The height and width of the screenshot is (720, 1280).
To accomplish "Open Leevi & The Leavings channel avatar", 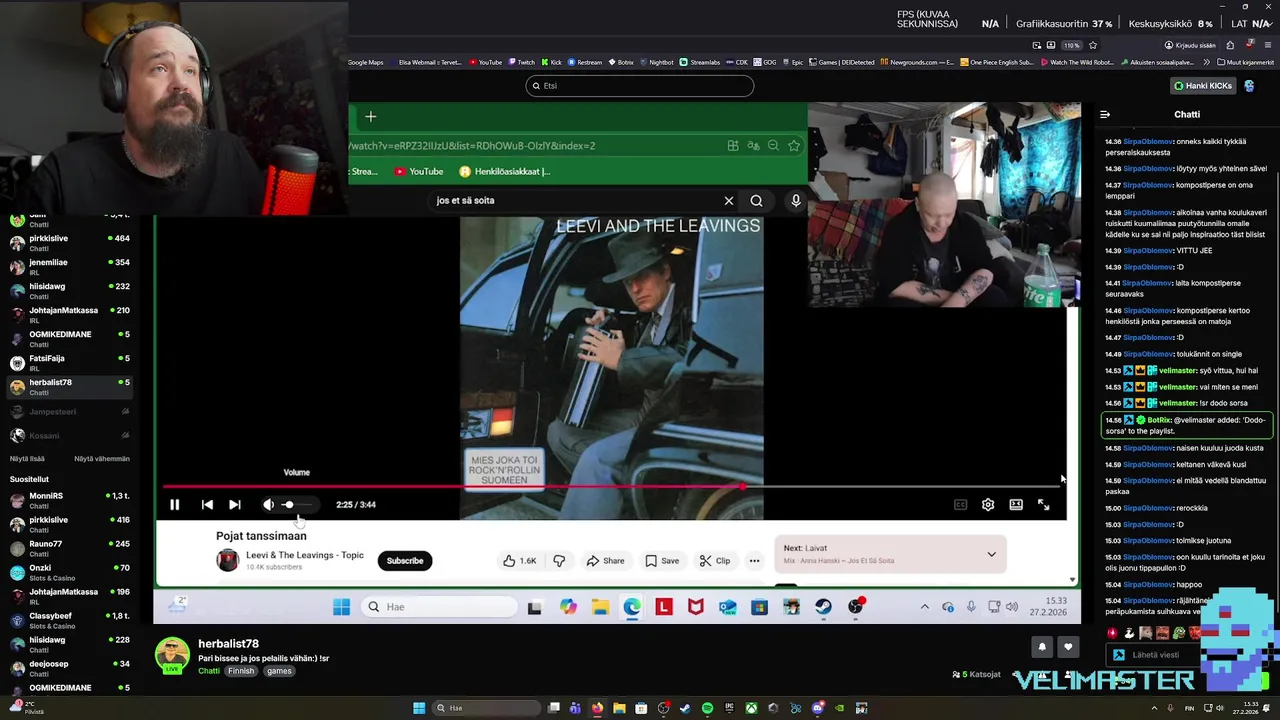I will (x=228, y=561).
